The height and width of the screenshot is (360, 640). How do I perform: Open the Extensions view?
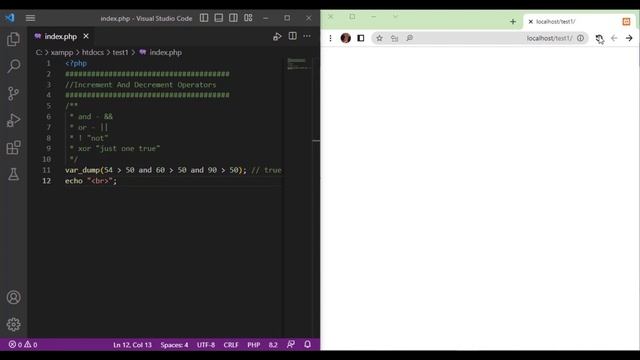[x=13, y=147]
